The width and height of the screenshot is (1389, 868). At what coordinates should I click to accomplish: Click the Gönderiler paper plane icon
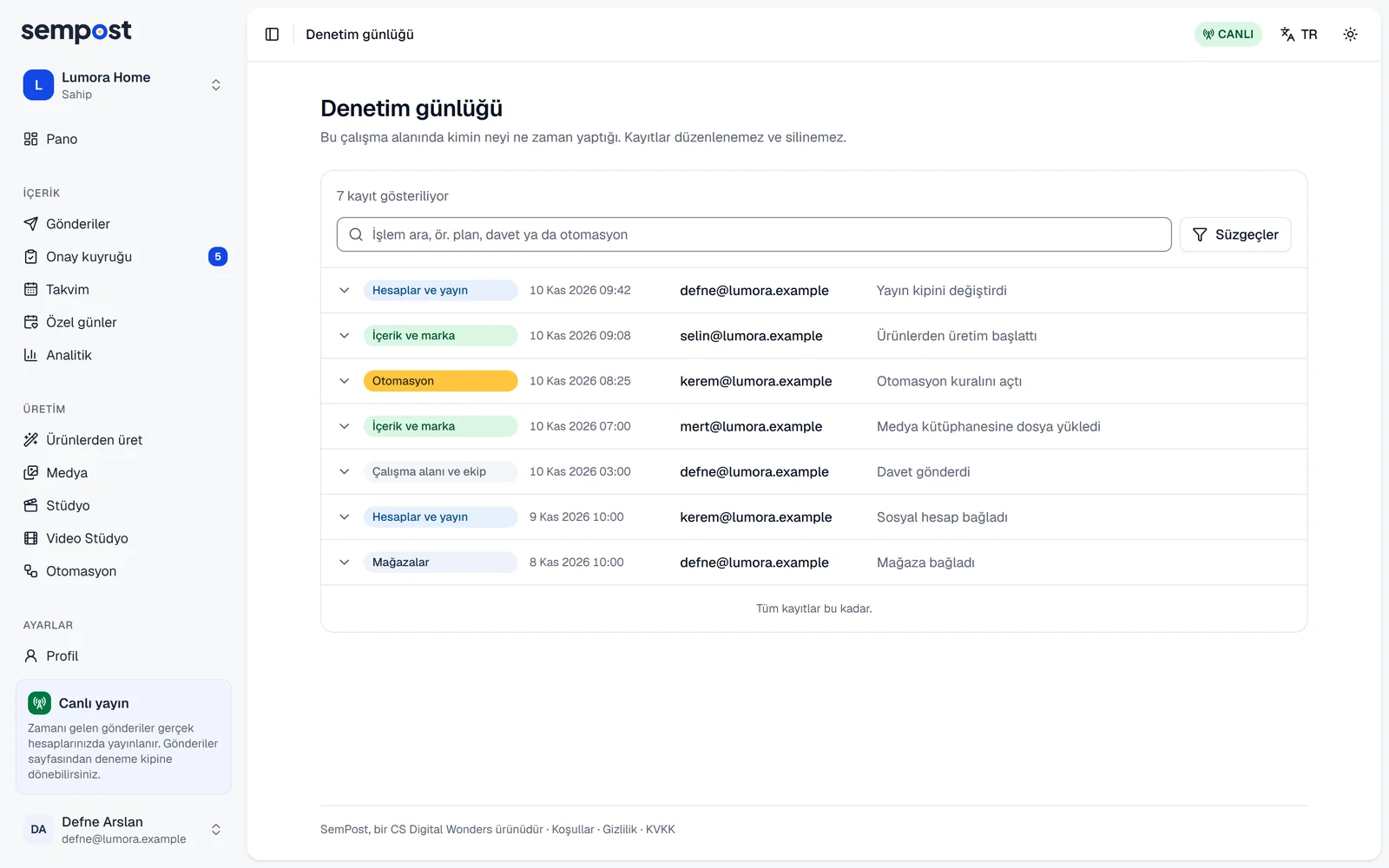point(31,224)
